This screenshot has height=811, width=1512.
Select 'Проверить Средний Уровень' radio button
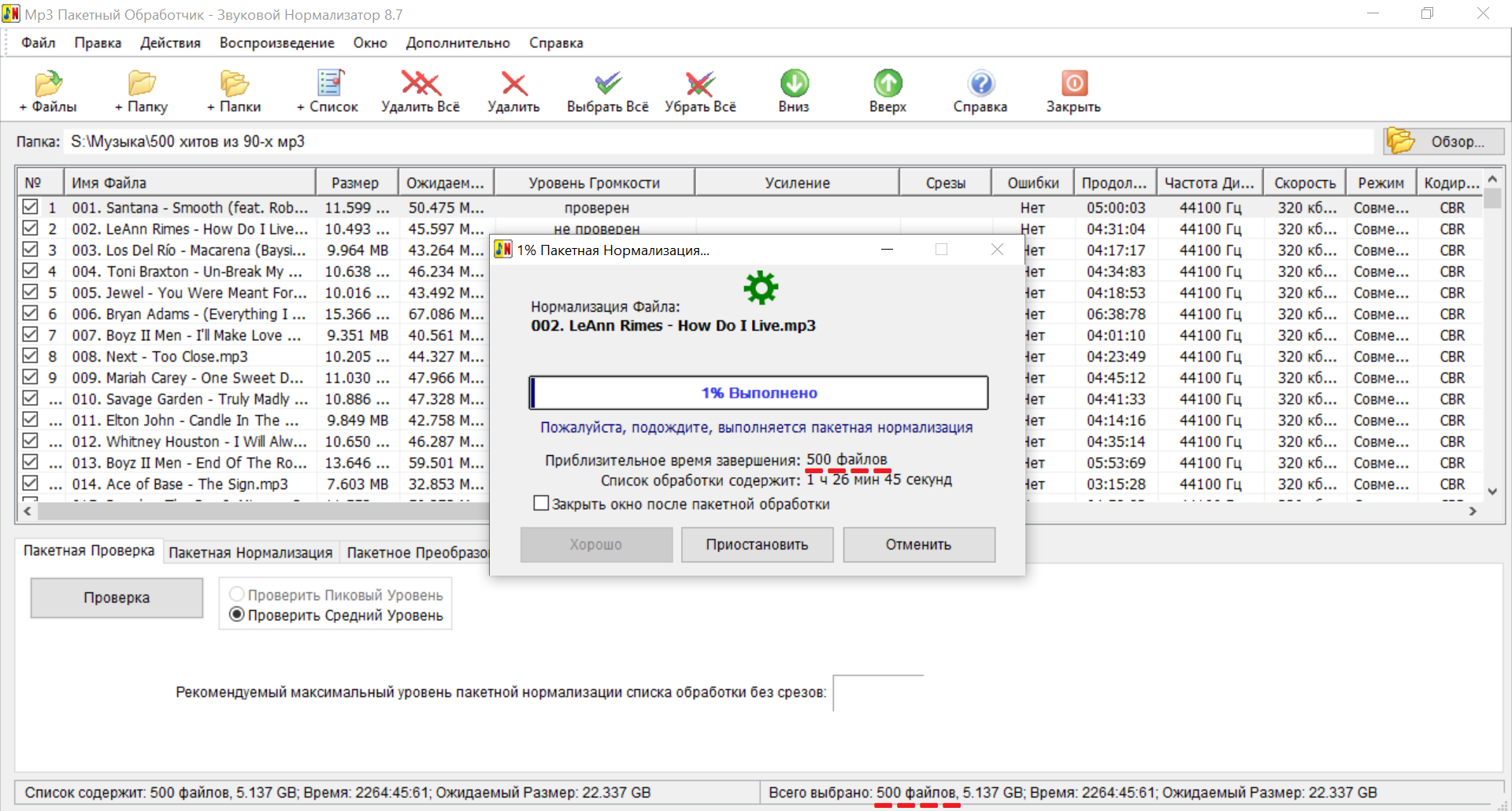[236, 615]
